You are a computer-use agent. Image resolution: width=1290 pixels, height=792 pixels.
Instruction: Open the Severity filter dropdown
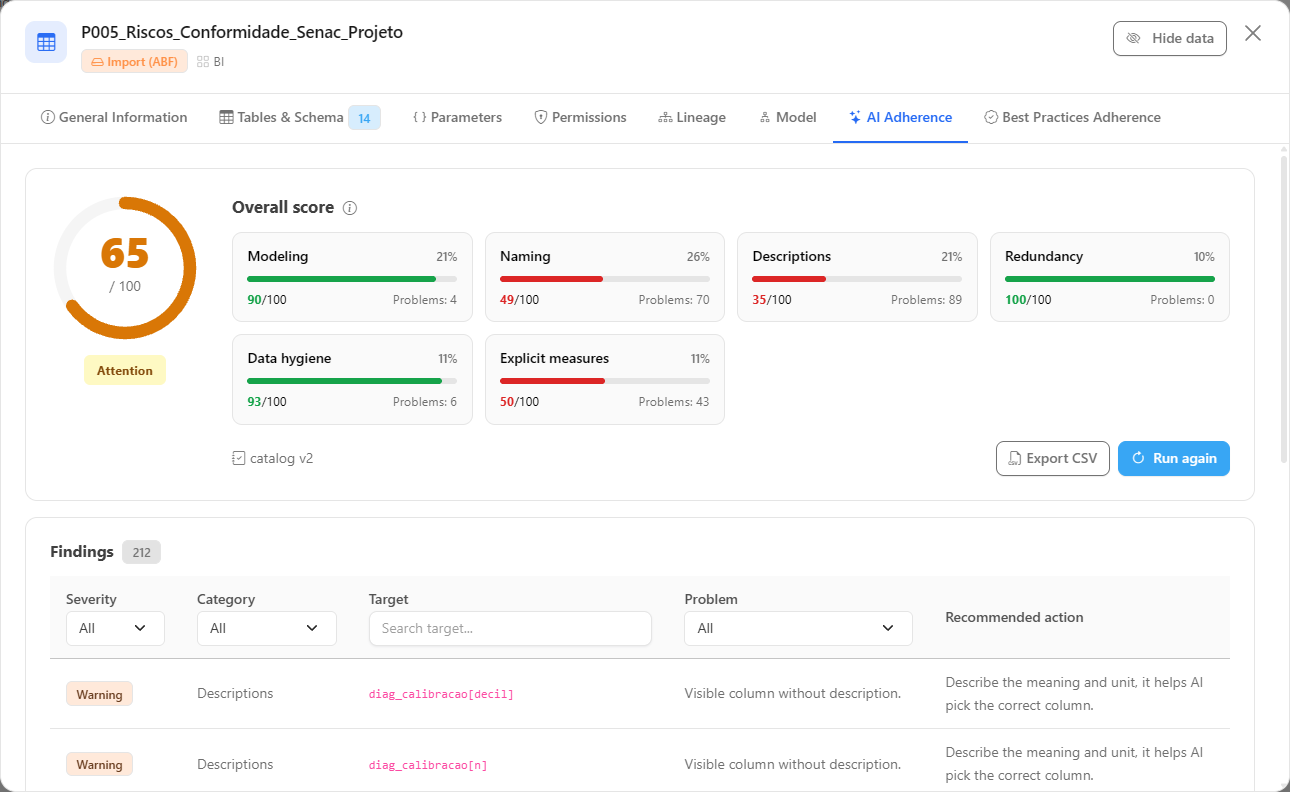115,628
